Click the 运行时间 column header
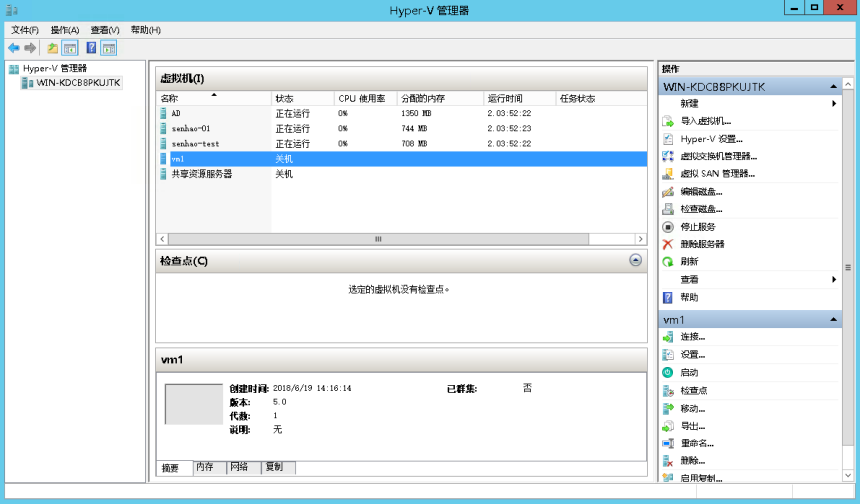 [x=520, y=99]
